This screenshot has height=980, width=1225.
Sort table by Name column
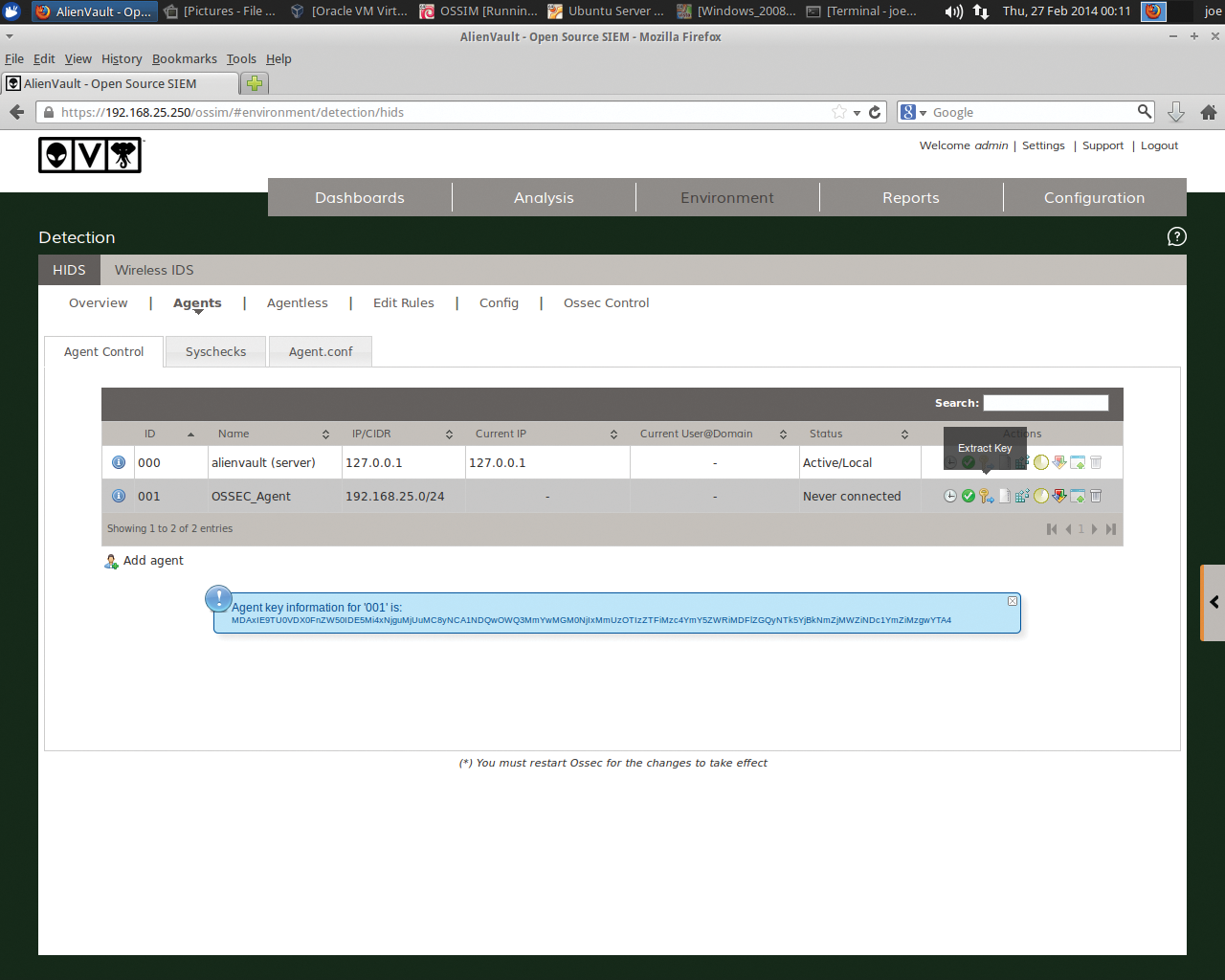pyautogui.click(x=274, y=434)
